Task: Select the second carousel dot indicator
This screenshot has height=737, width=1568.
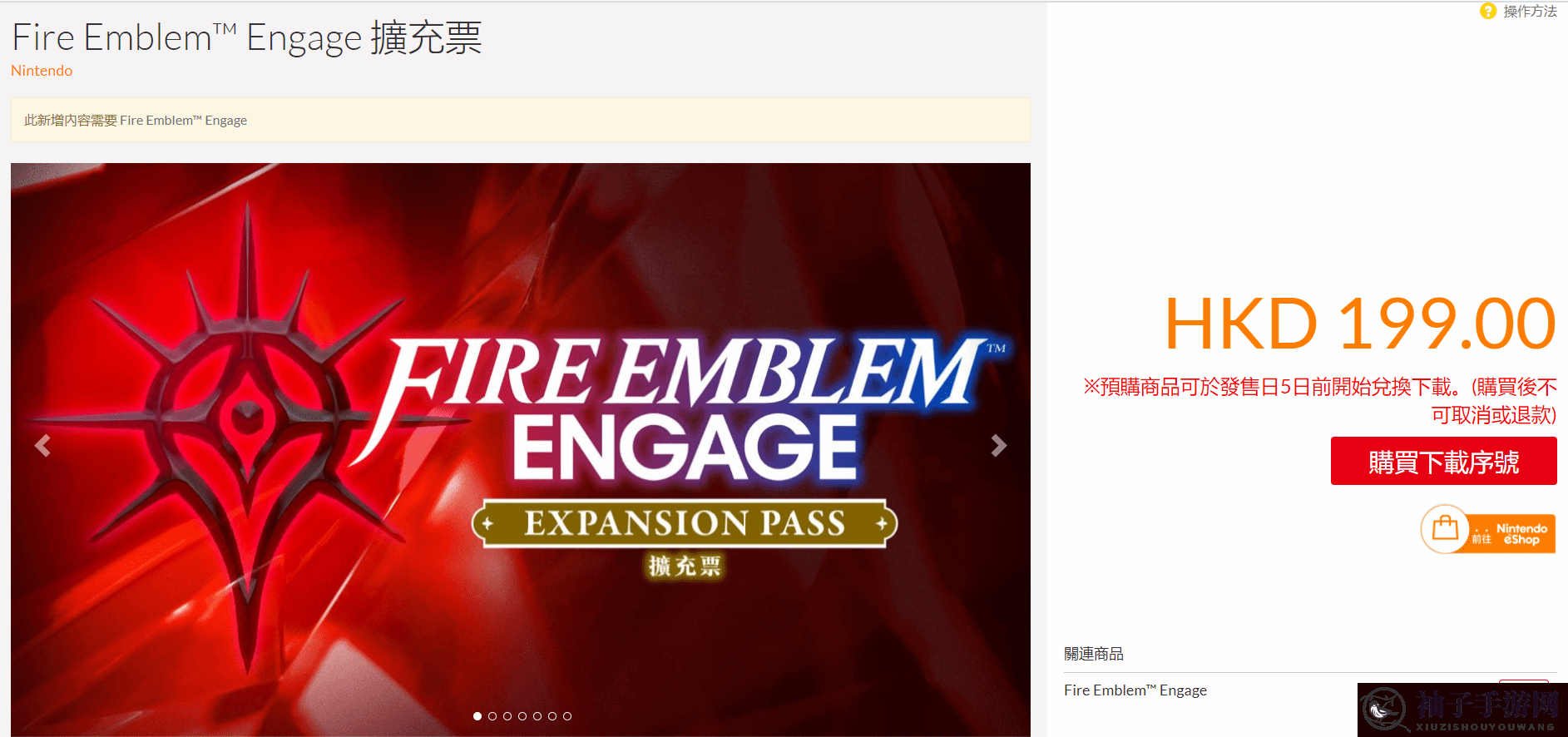Action: click(492, 715)
